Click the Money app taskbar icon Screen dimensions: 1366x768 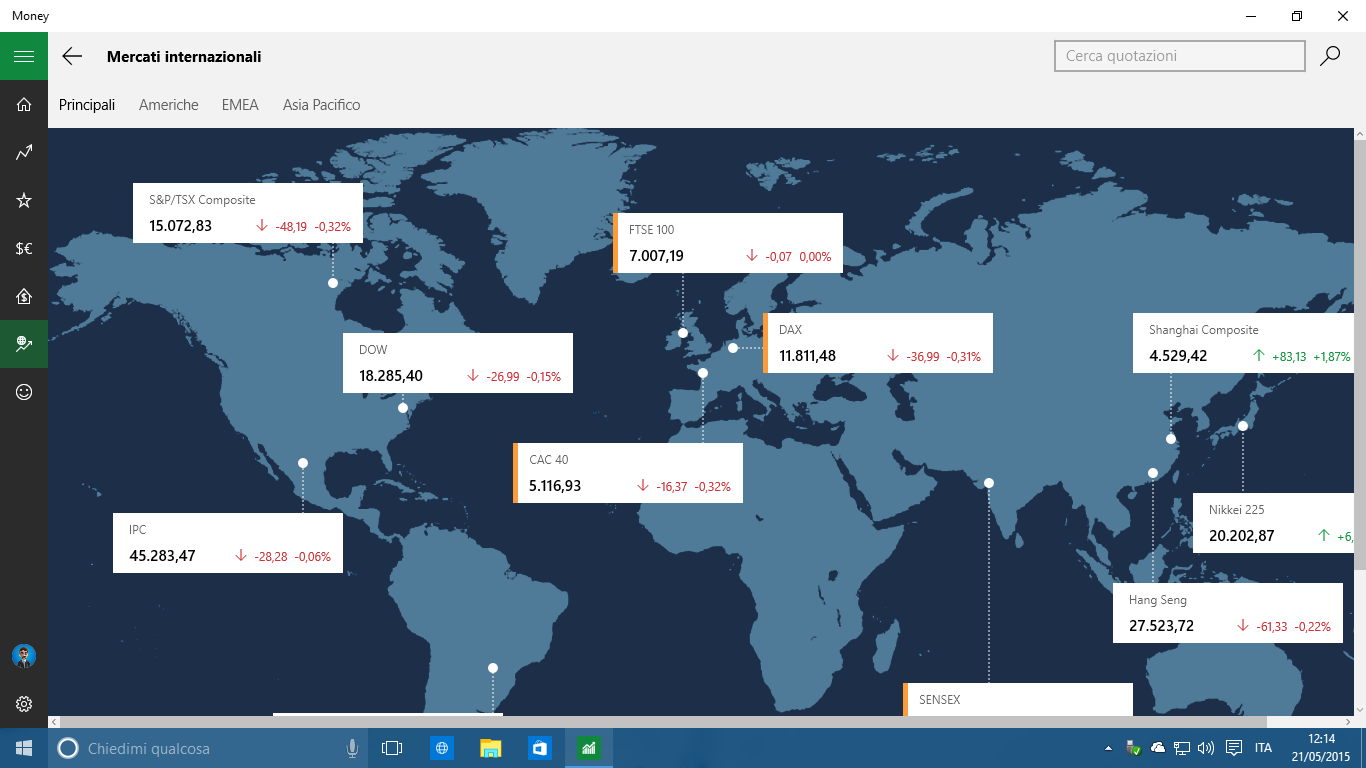tap(589, 748)
